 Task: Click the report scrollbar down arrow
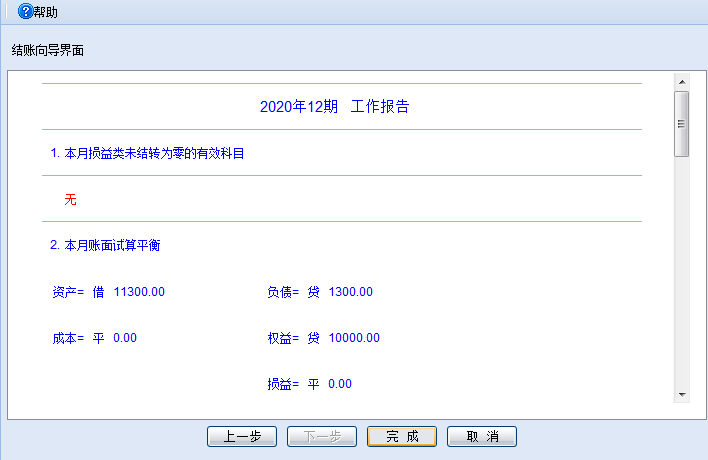pyautogui.click(x=682, y=395)
